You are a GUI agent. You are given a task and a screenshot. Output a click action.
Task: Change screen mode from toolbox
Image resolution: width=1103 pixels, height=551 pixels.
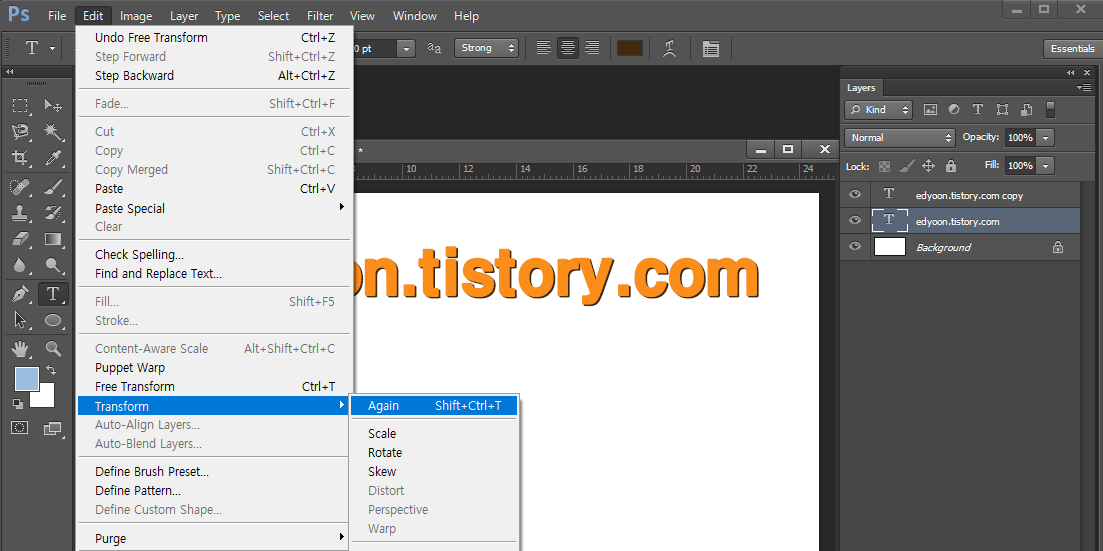53,427
